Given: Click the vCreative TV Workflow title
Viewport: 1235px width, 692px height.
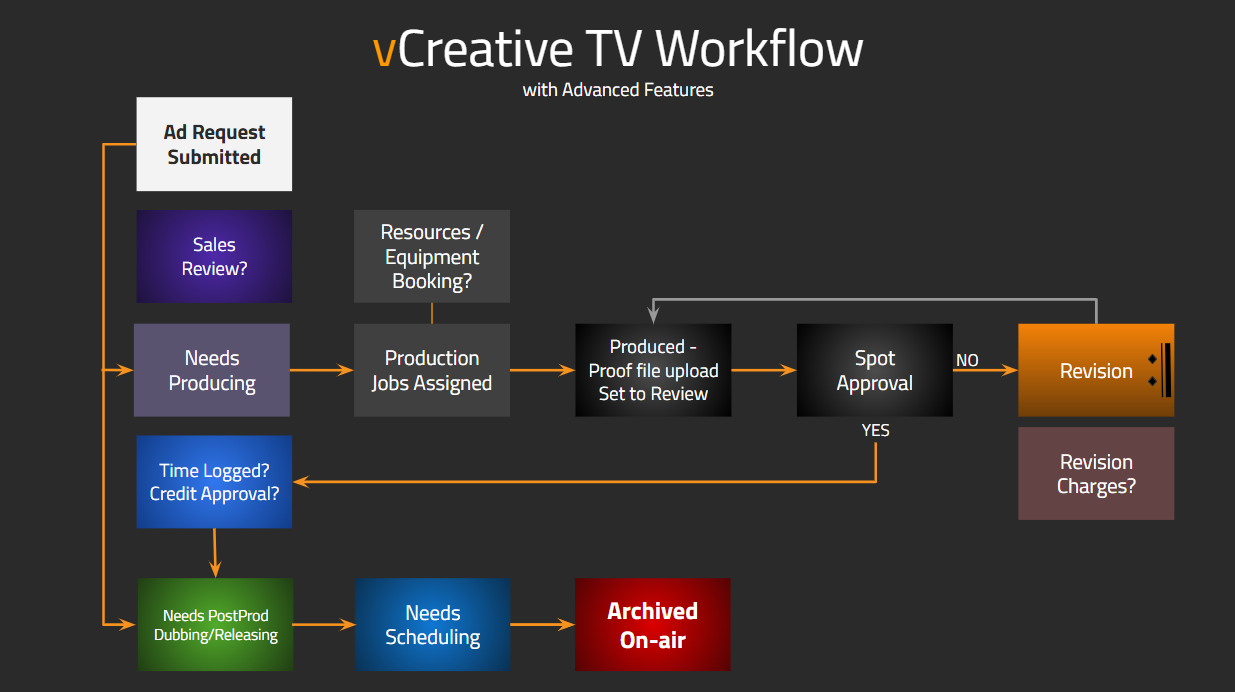Looking at the screenshot, I should (617, 48).
